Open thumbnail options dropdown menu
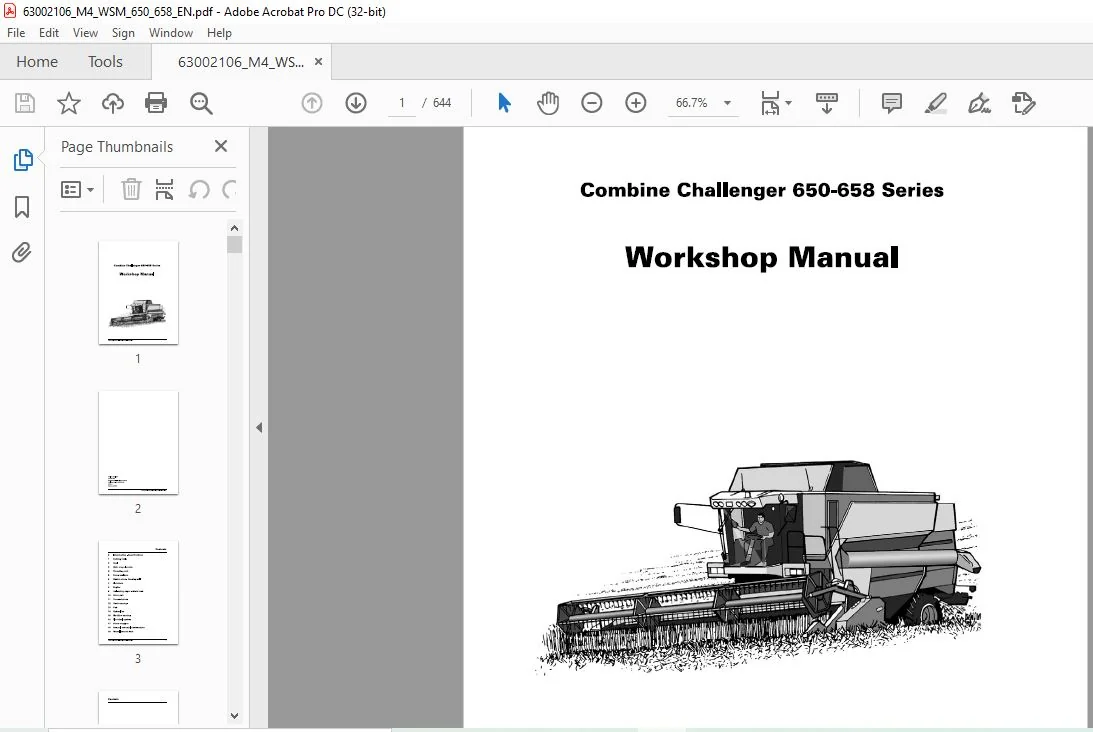 tap(77, 190)
